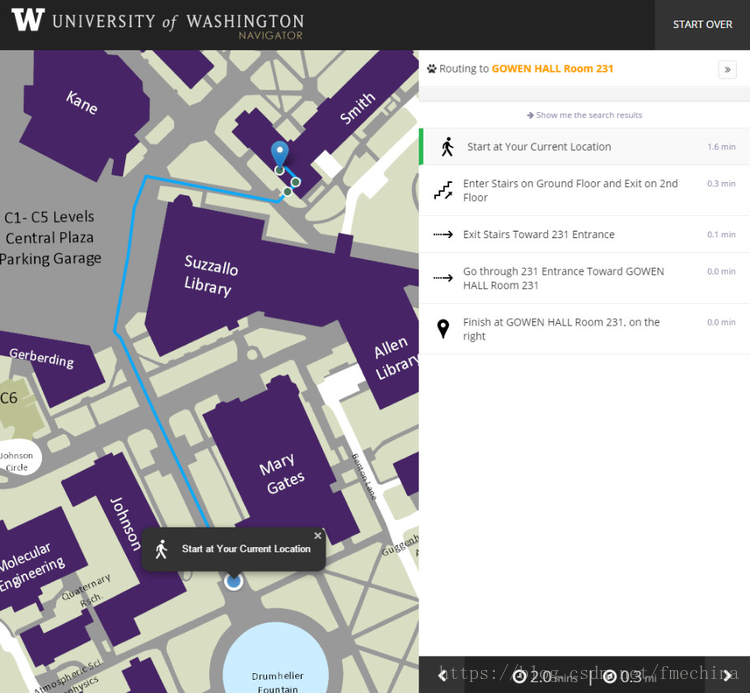Go to previous step with left arrow
The width and height of the screenshot is (750, 693).
pyautogui.click(x=442, y=675)
